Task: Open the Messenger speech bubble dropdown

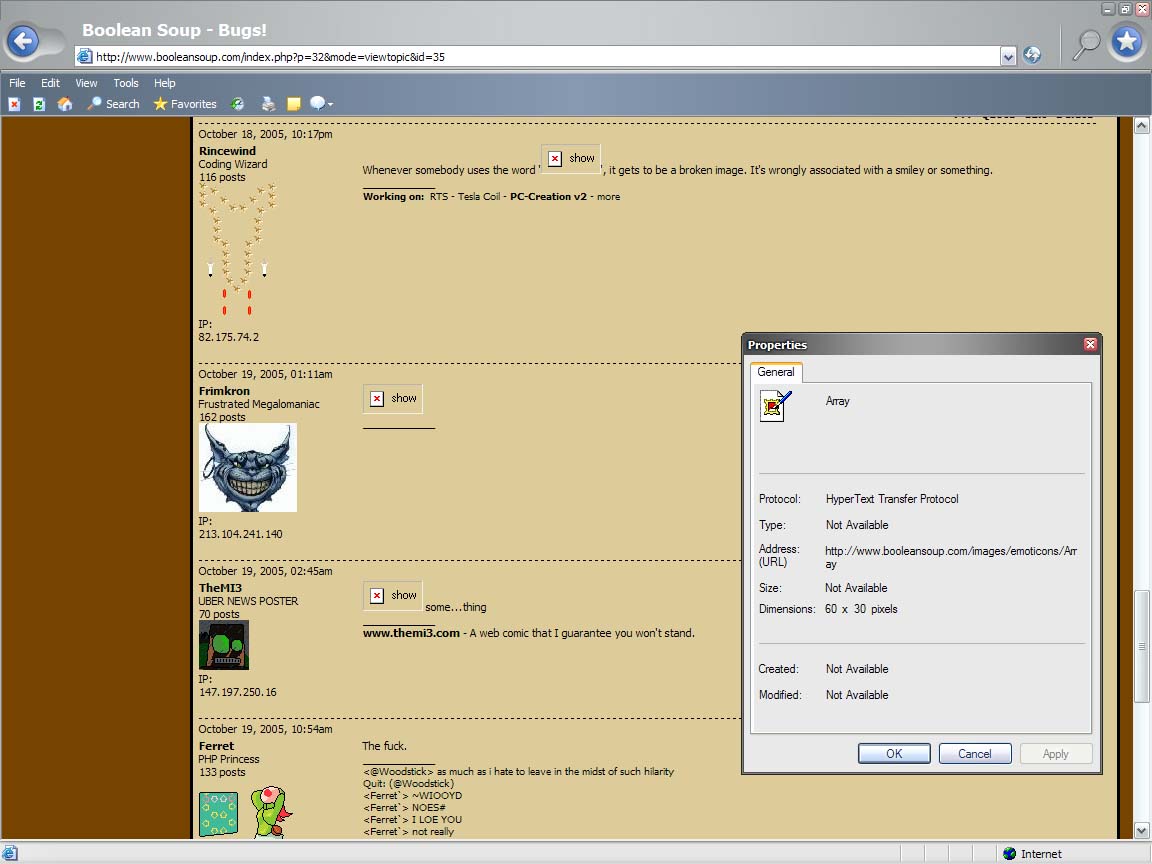Action: click(322, 104)
